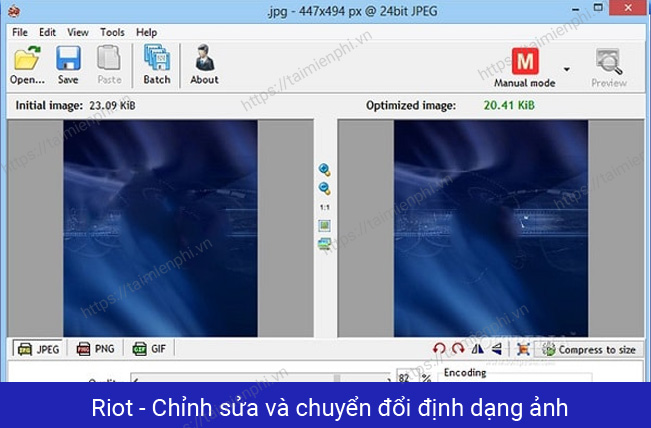651x428 pixels.
Task: Set the view to 1:1 zoom
Action: (x=325, y=207)
